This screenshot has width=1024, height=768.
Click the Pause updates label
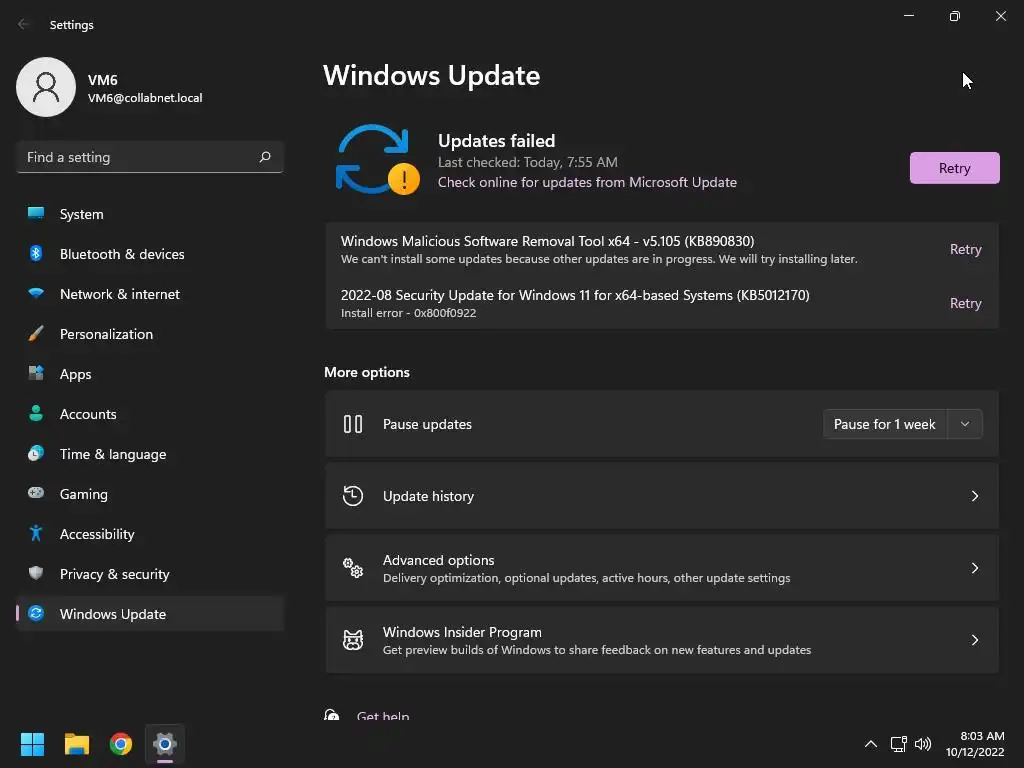click(x=427, y=424)
